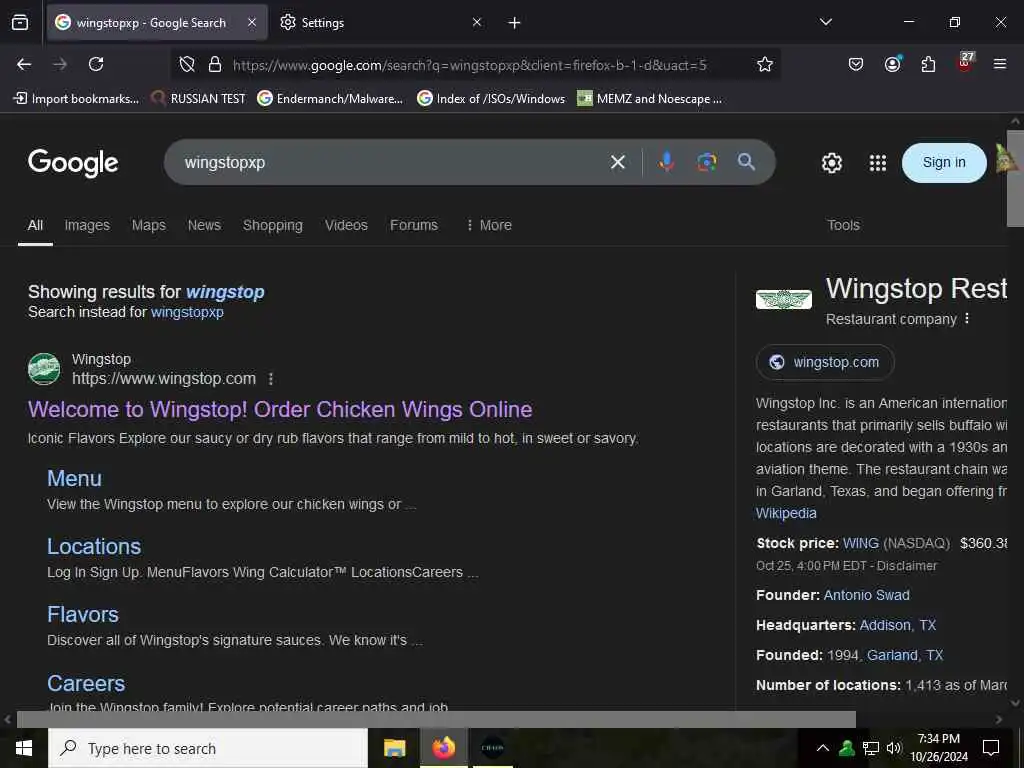Close the wingstopxp Google Search tab
Viewport: 1024px width, 768px height.
(x=252, y=23)
